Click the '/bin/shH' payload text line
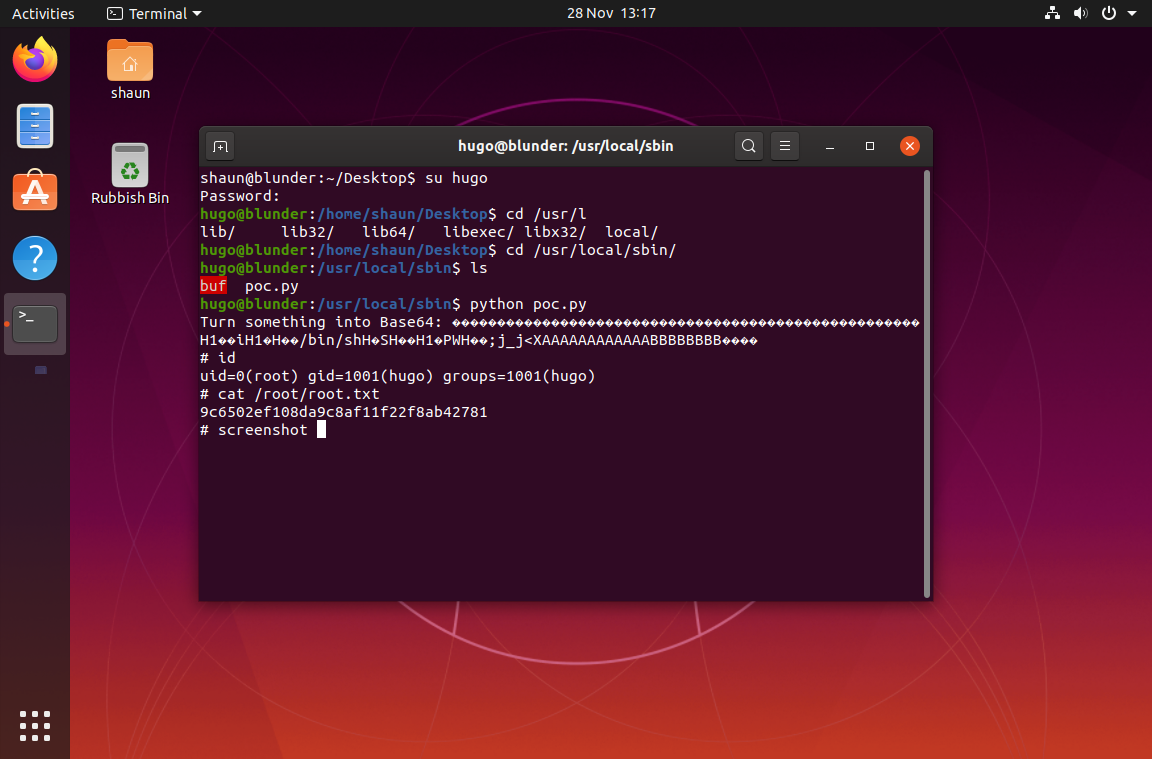 (x=478, y=340)
